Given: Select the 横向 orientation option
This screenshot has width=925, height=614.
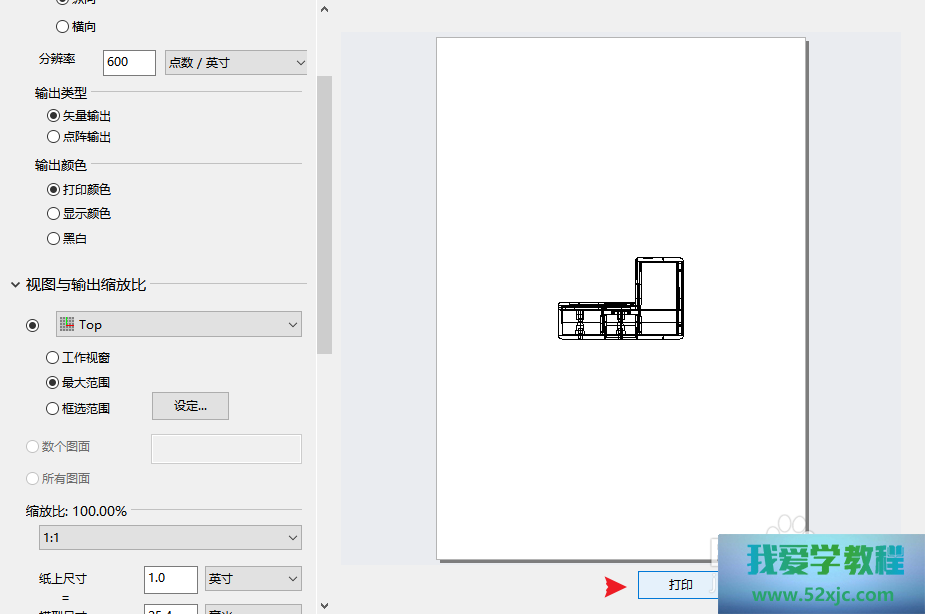Looking at the screenshot, I should pos(63,26).
